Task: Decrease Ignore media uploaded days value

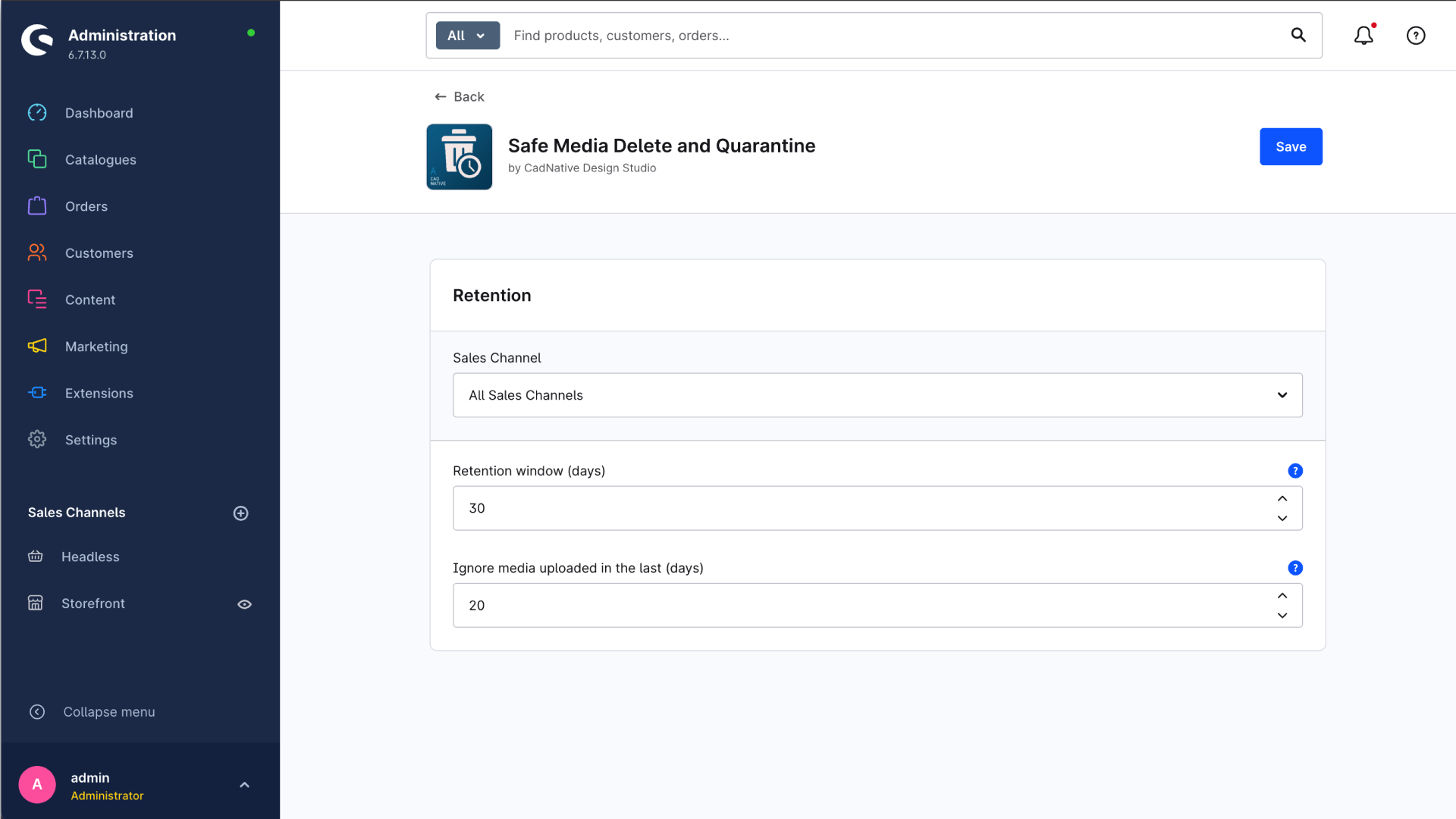Action: 1282,616
